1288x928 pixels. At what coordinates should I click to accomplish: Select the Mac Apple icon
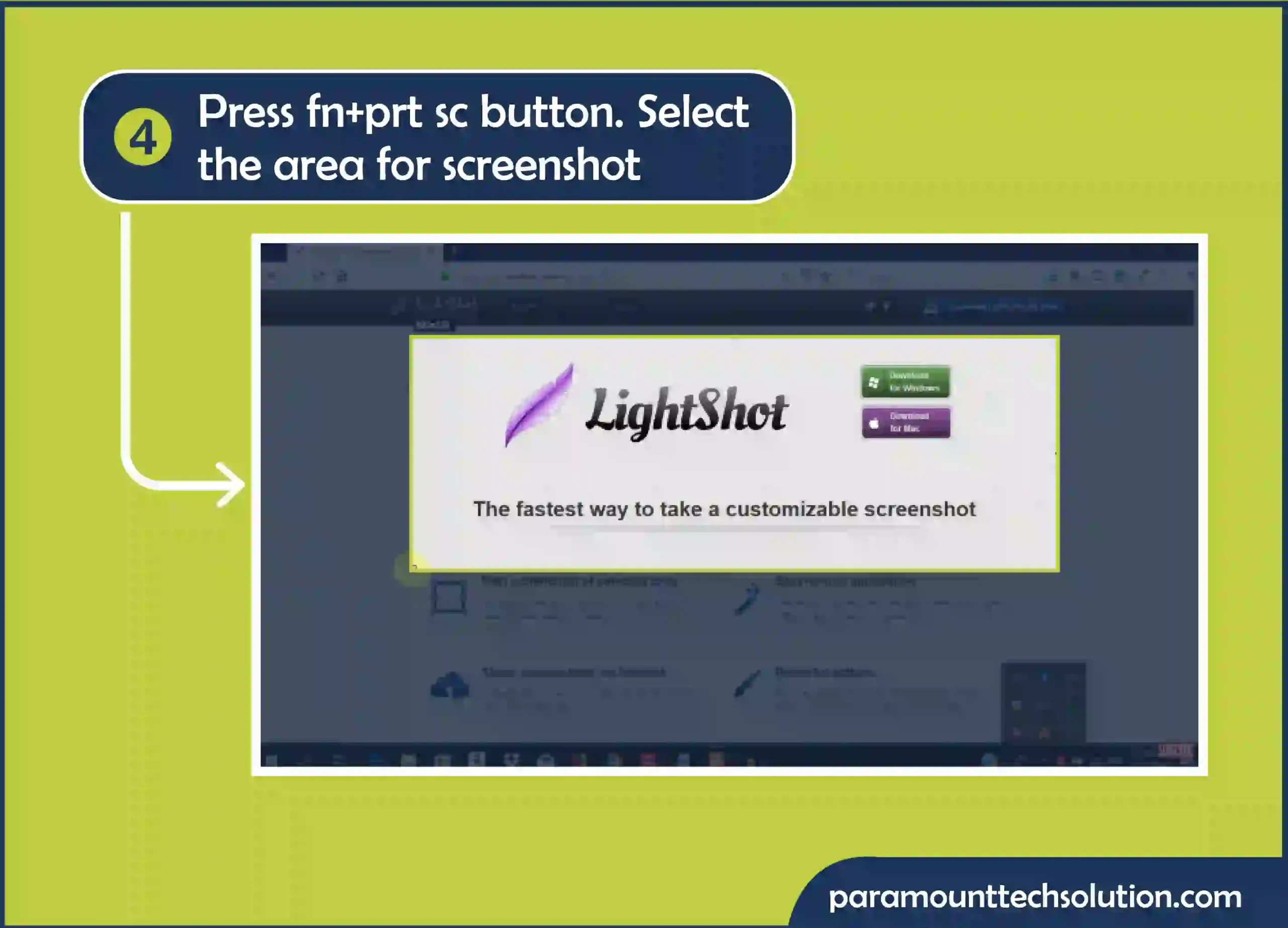point(871,421)
